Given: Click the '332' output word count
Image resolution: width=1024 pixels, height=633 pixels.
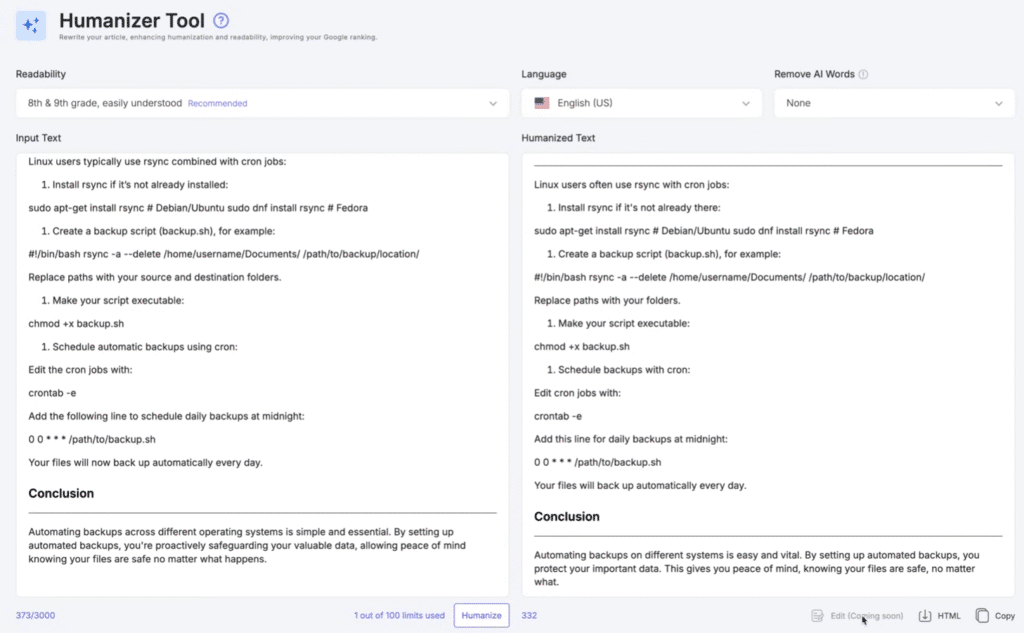Looking at the screenshot, I should [x=529, y=615].
